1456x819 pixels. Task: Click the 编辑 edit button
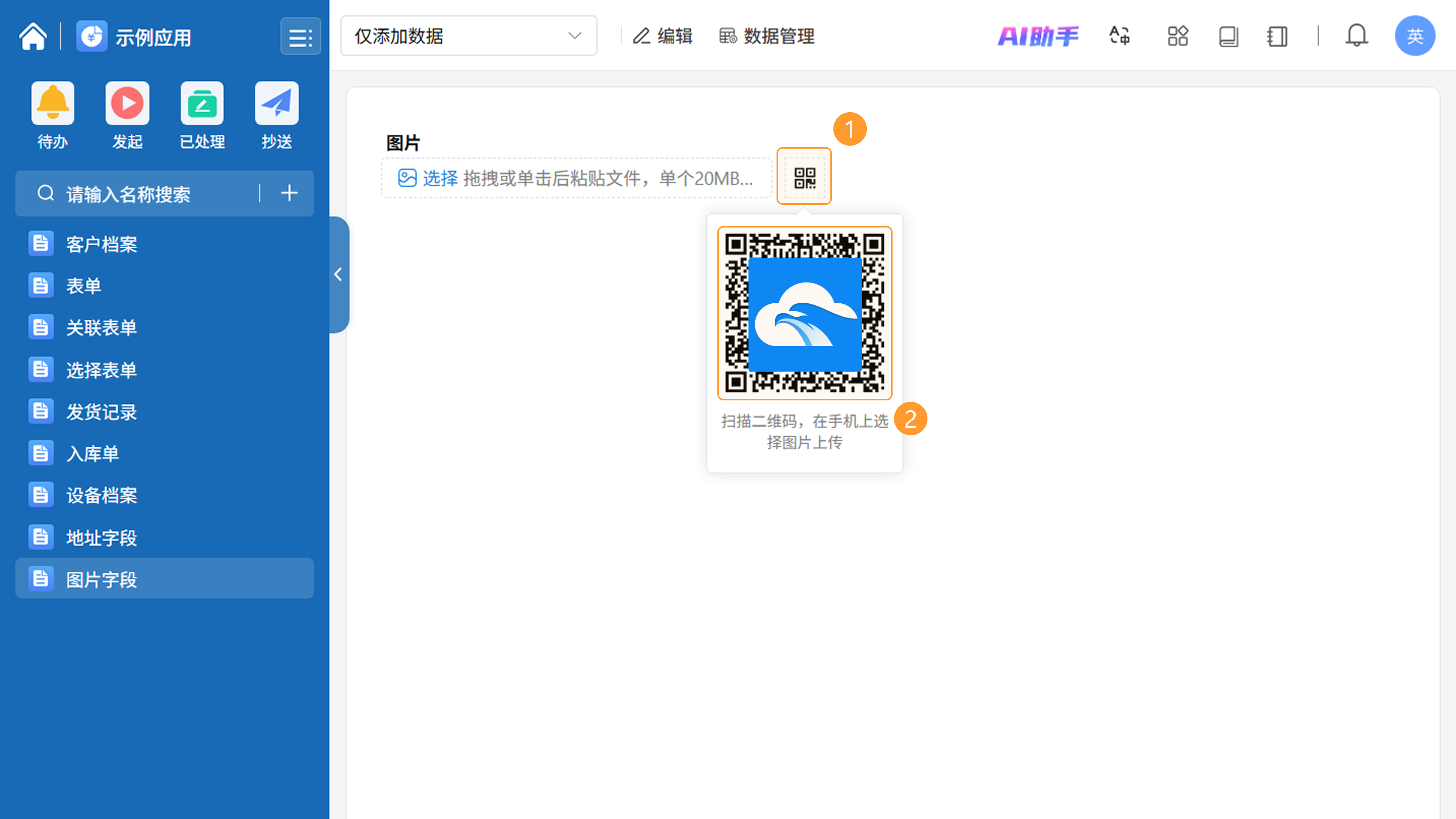pyautogui.click(x=662, y=36)
